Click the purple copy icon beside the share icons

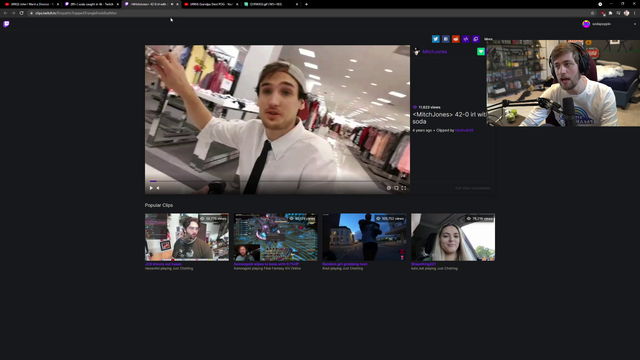476,39
